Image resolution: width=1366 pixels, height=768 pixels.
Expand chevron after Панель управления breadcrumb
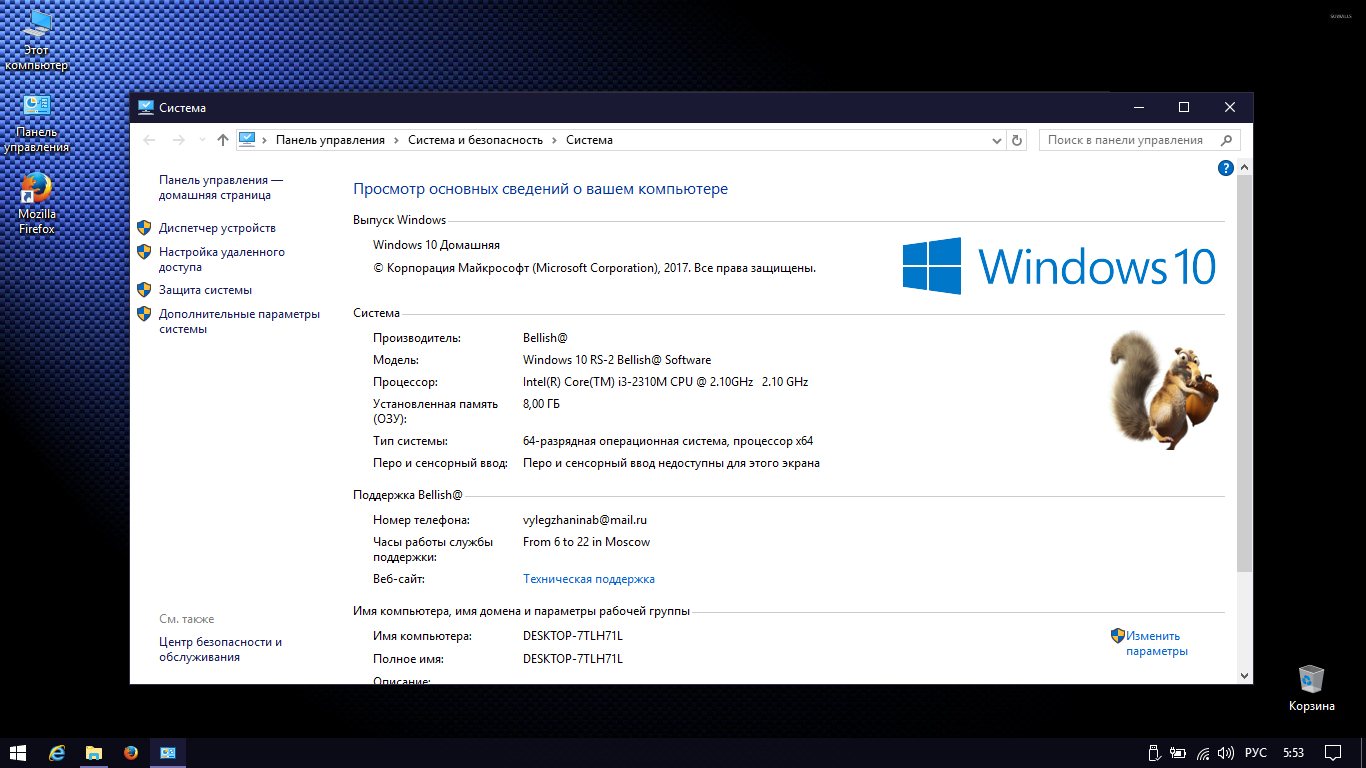(x=396, y=141)
